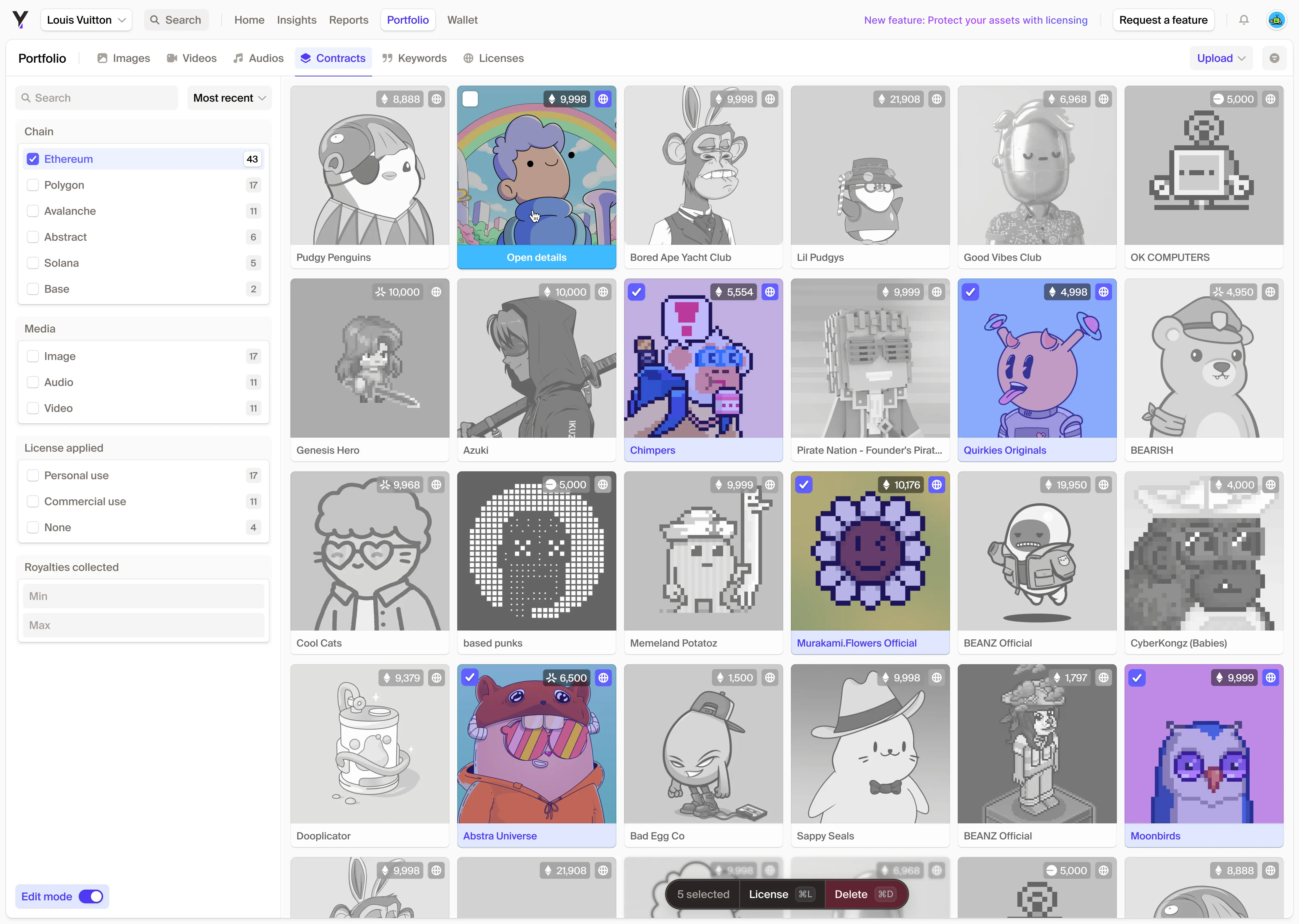Uncheck the Ethereum chain filter
Screen dimensions: 1299x924
point(33,159)
